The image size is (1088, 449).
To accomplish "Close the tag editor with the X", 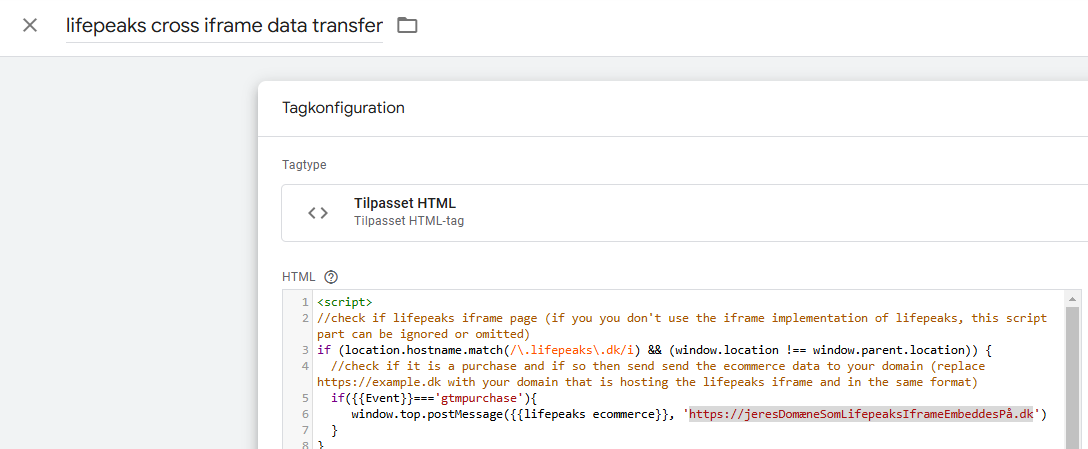I will (30, 25).
